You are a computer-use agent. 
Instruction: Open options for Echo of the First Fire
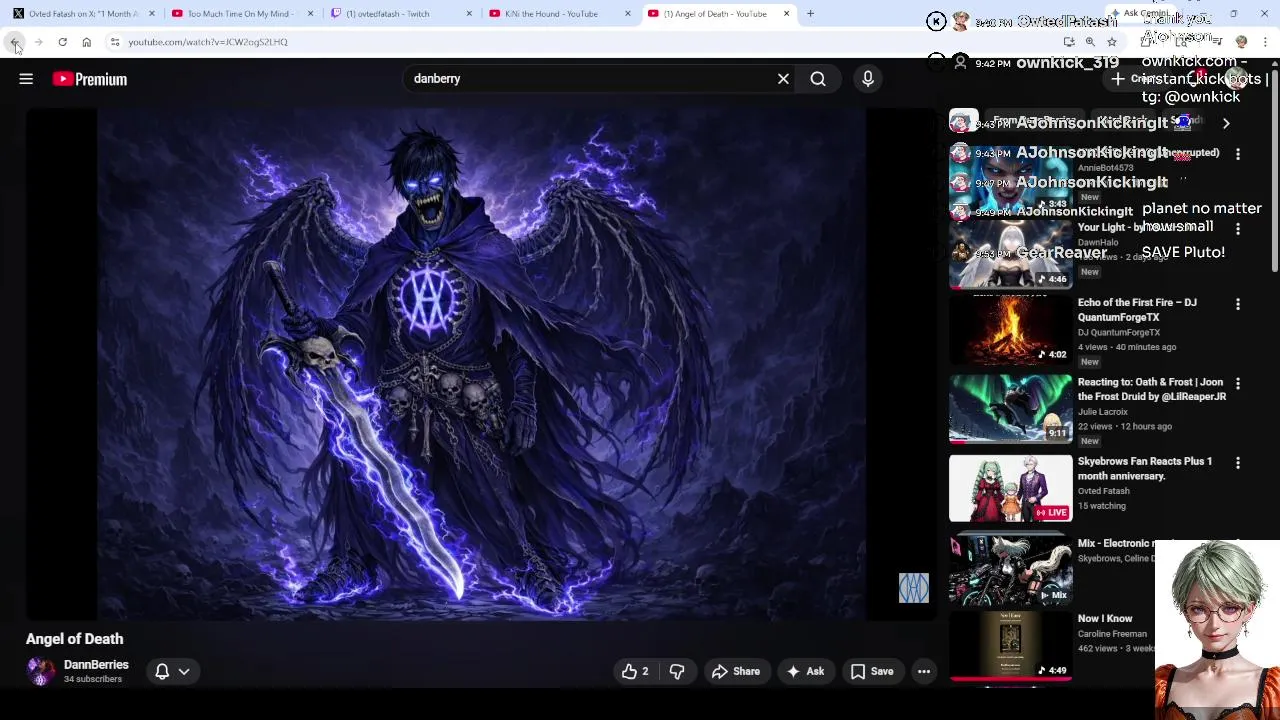tap(1238, 304)
